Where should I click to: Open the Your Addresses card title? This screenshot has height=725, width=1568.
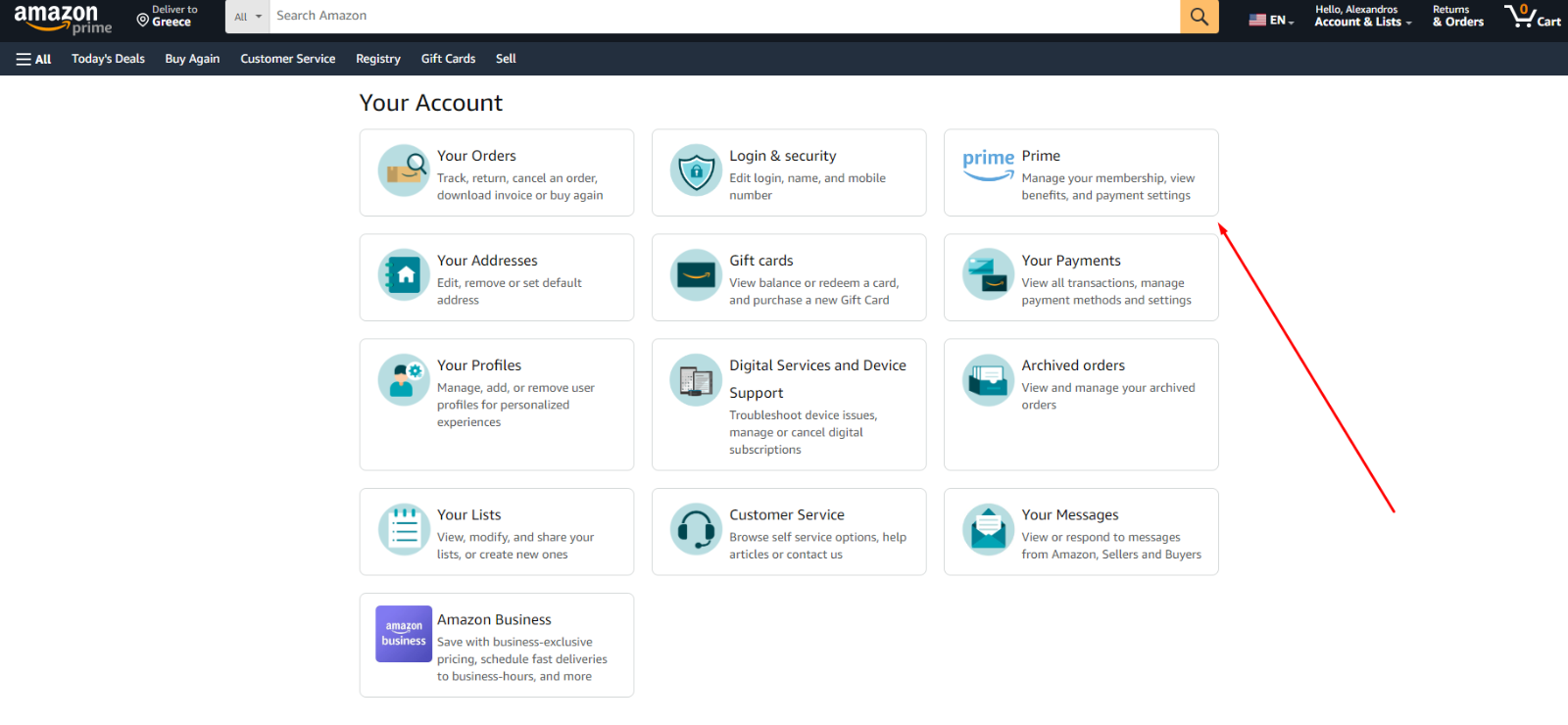(x=487, y=261)
